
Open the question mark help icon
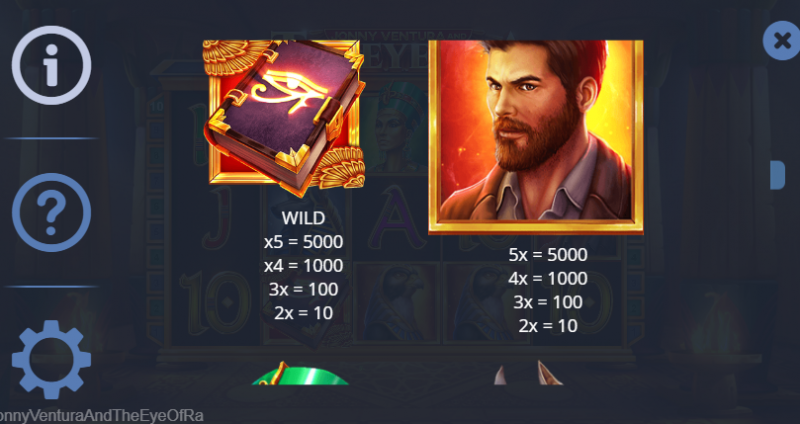point(52,212)
